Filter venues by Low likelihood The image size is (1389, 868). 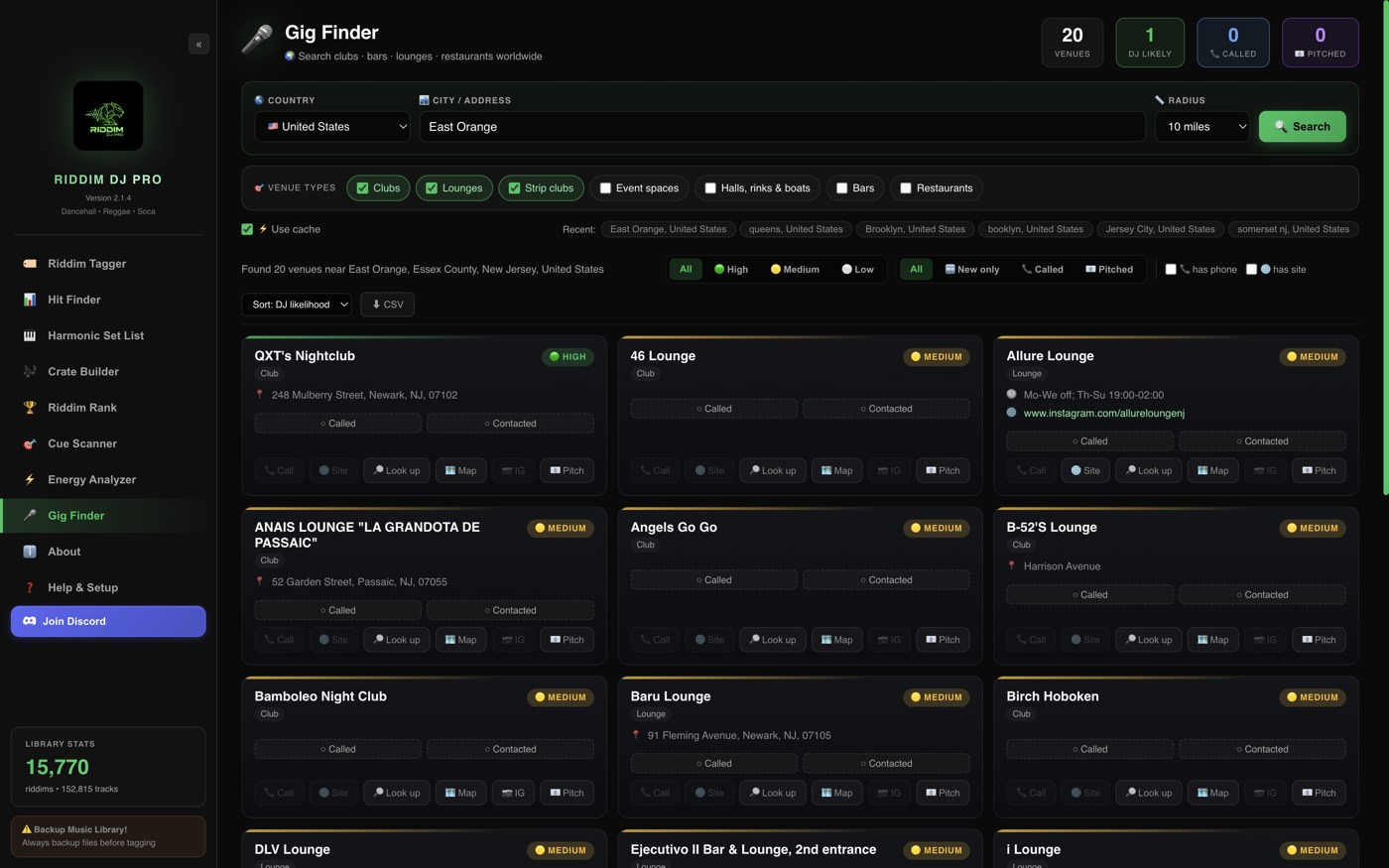point(858,269)
